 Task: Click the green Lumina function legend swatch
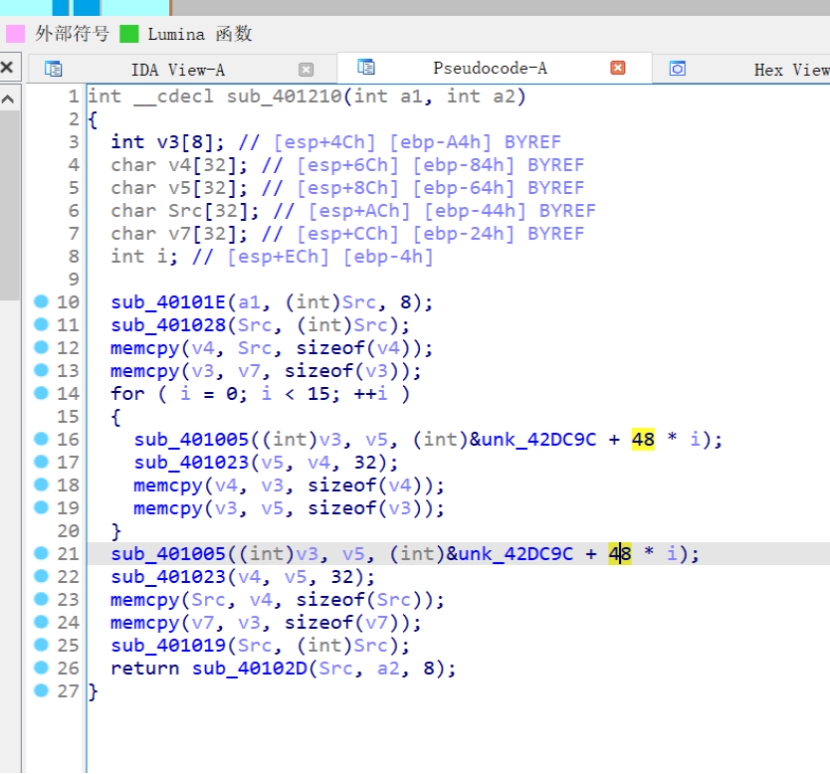click(x=129, y=34)
